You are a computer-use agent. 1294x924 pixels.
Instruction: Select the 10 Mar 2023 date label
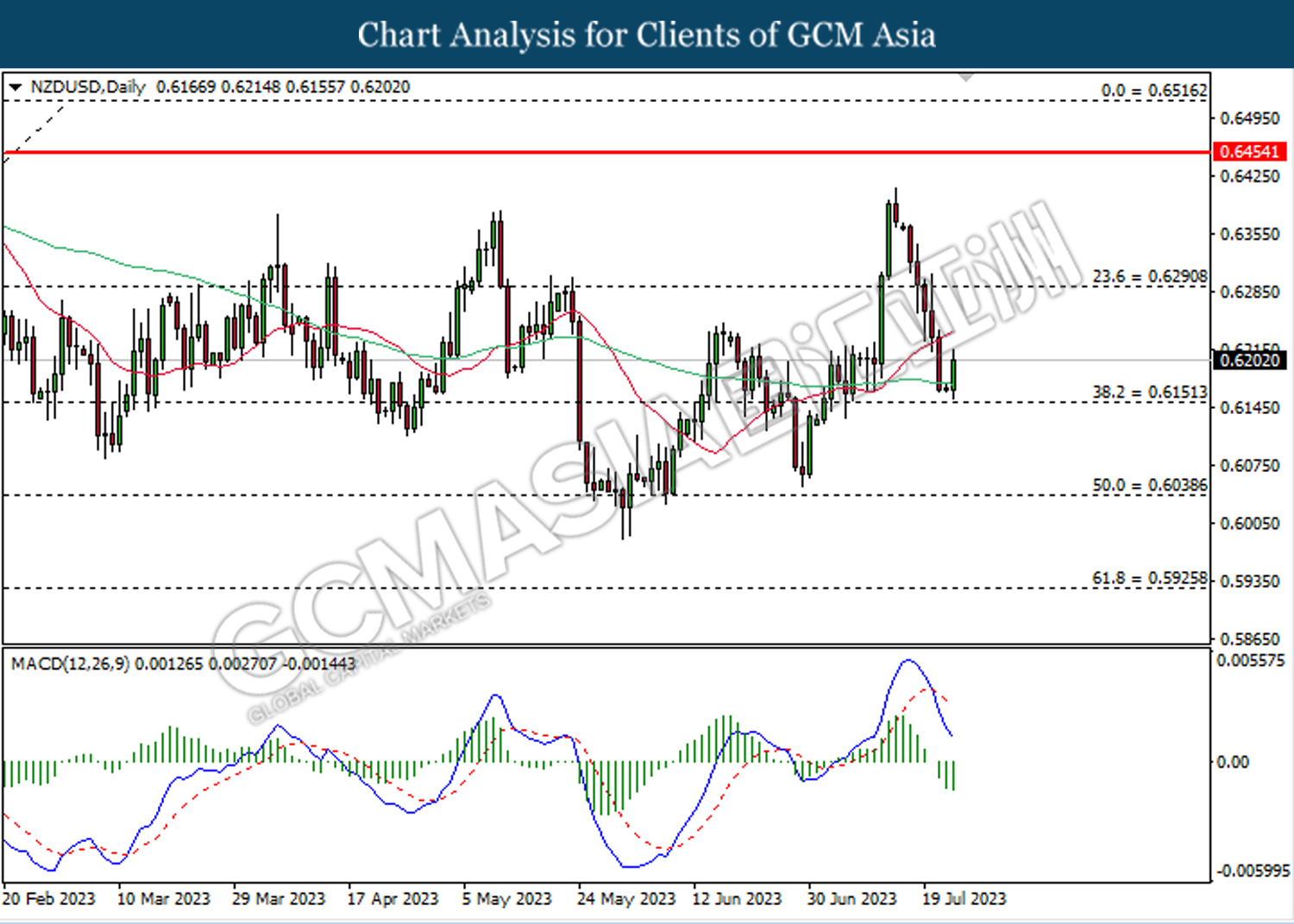click(x=163, y=899)
